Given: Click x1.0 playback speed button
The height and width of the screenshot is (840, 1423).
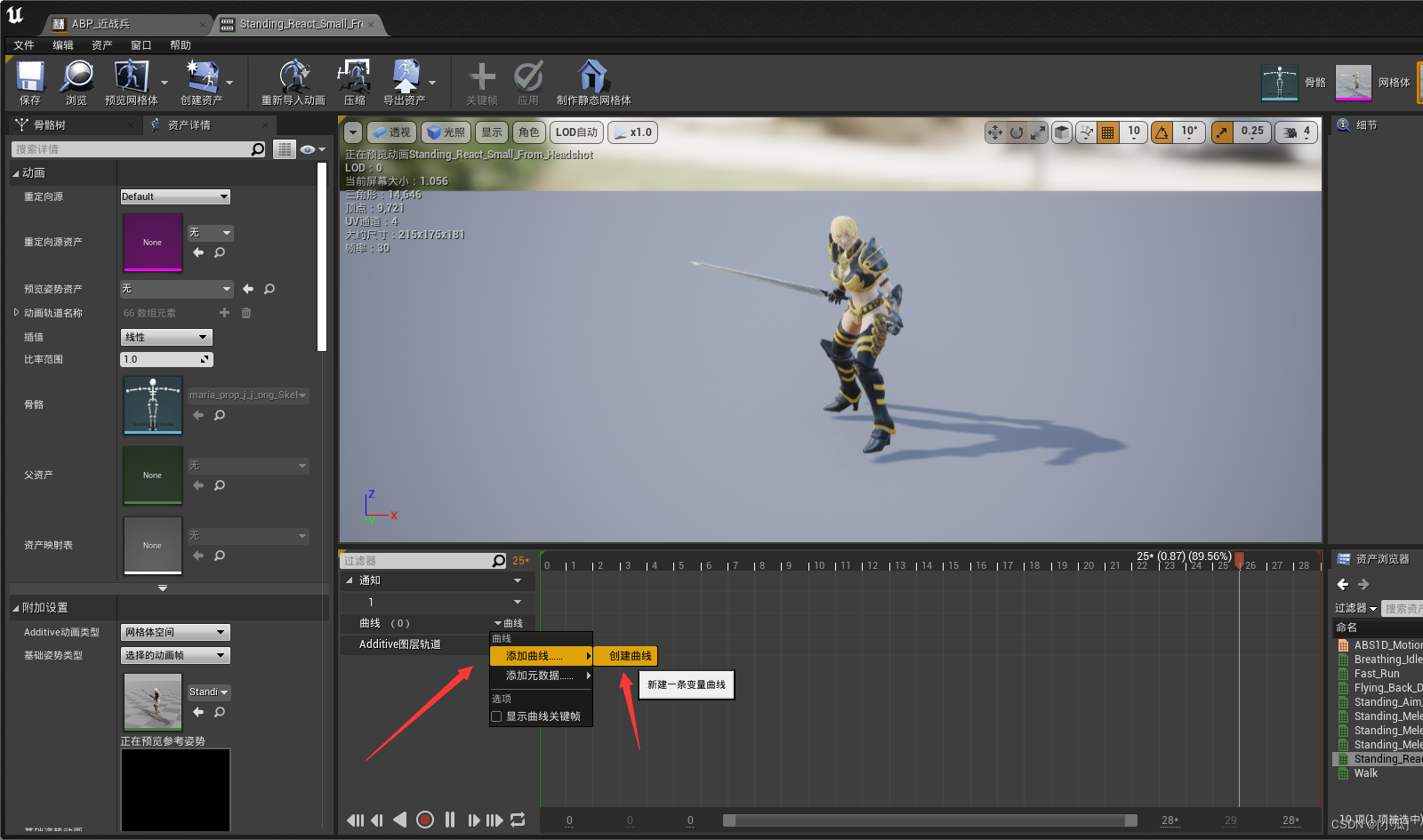Looking at the screenshot, I should [634, 132].
